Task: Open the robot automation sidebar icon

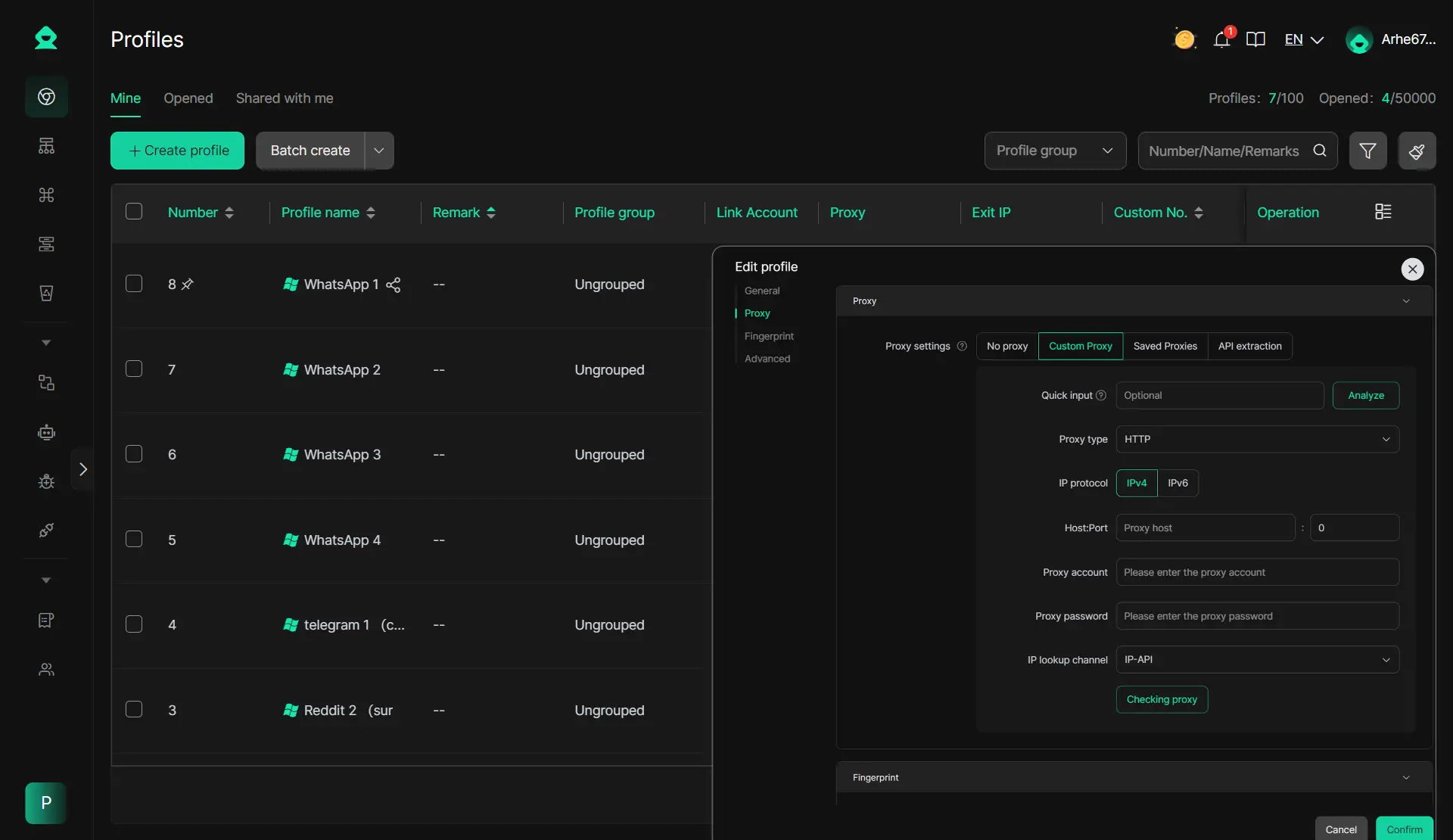Action: point(46,432)
